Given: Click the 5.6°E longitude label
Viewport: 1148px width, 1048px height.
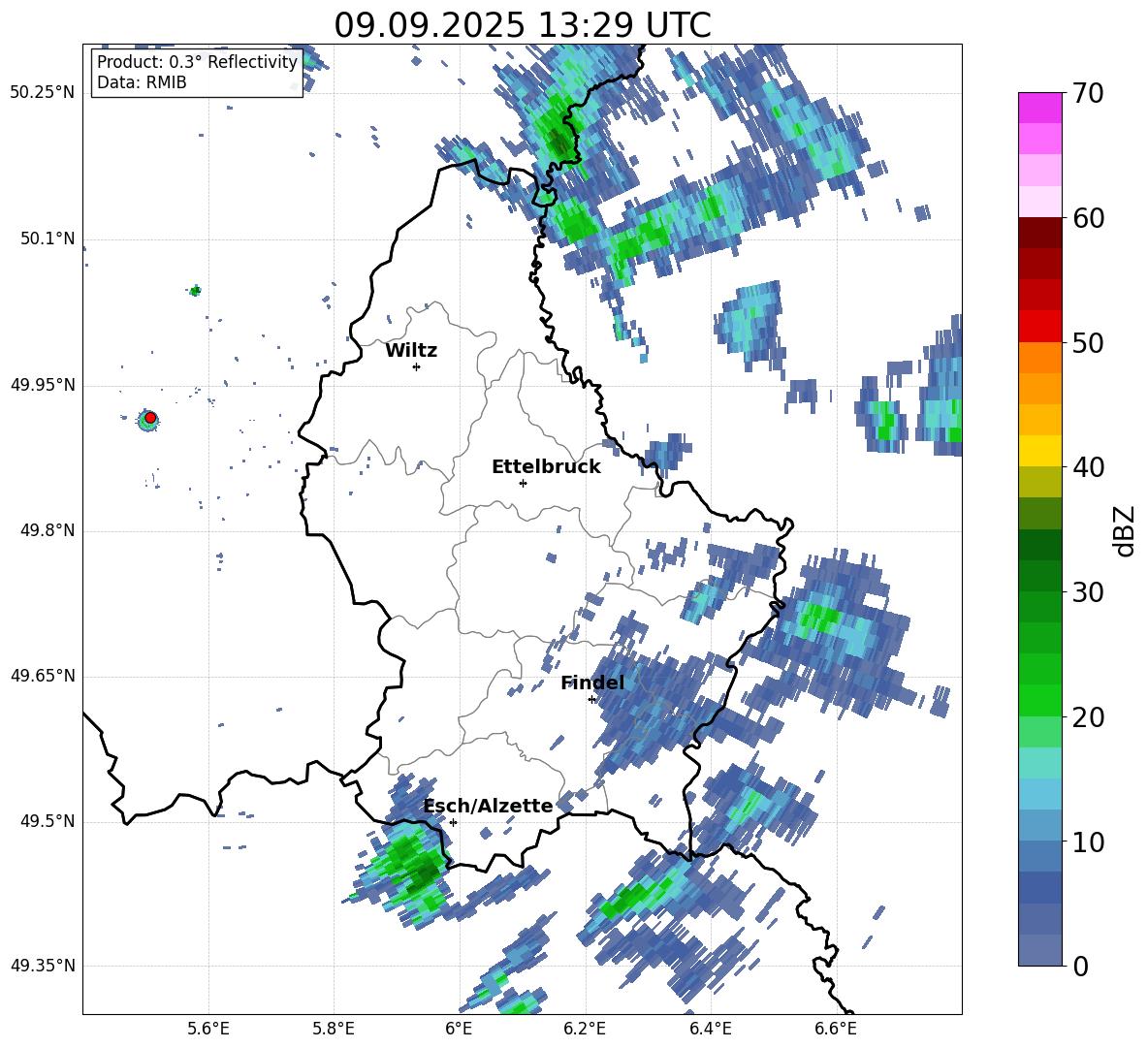Looking at the screenshot, I should tap(208, 1029).
